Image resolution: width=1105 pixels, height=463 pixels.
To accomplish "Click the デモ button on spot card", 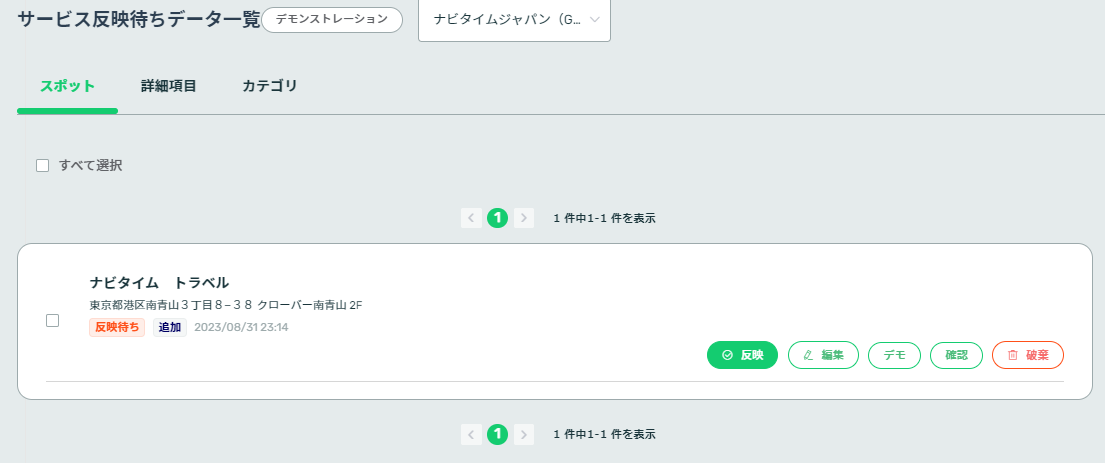I will 894,355.
